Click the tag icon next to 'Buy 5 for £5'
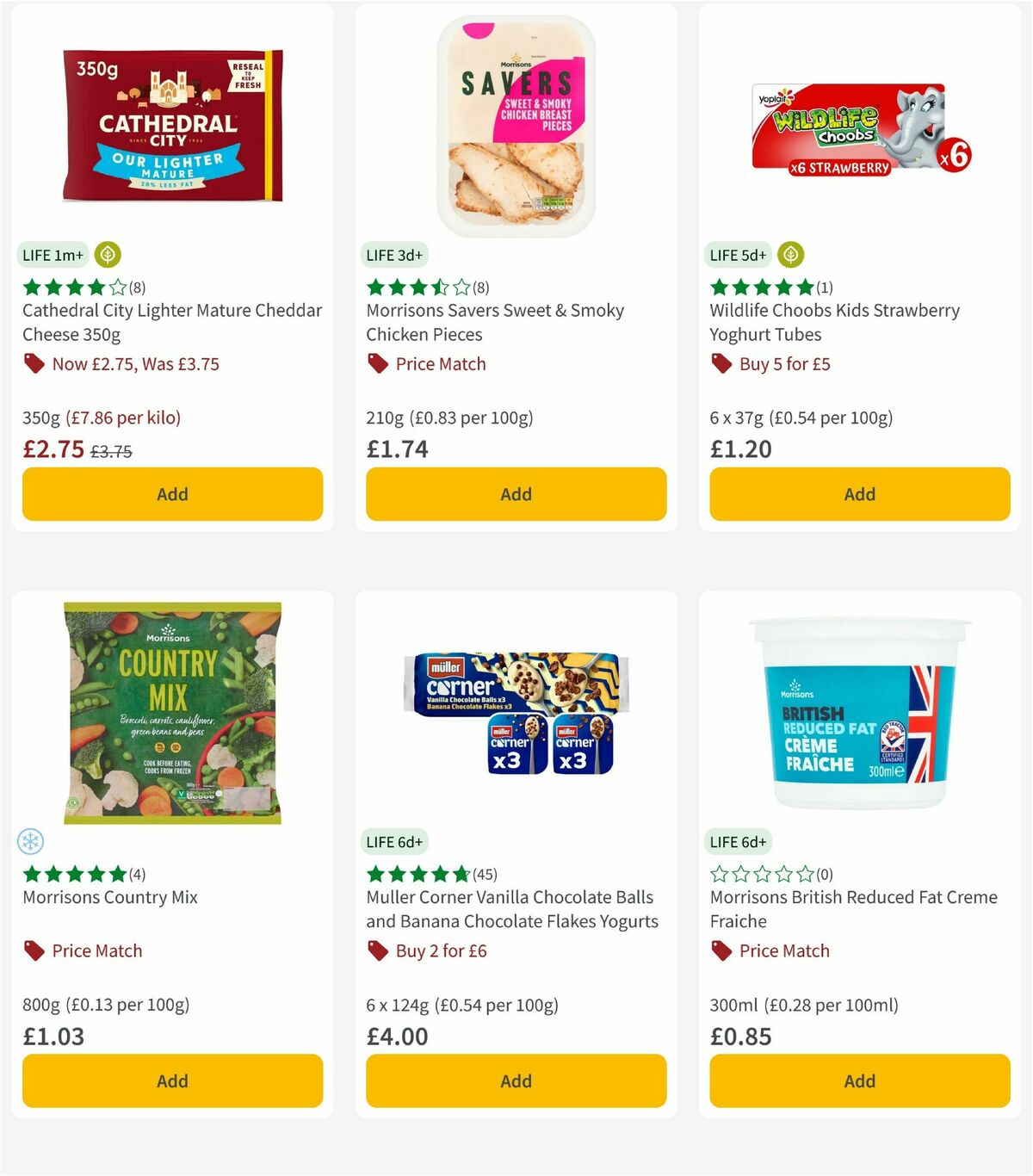 pos(721,364)
